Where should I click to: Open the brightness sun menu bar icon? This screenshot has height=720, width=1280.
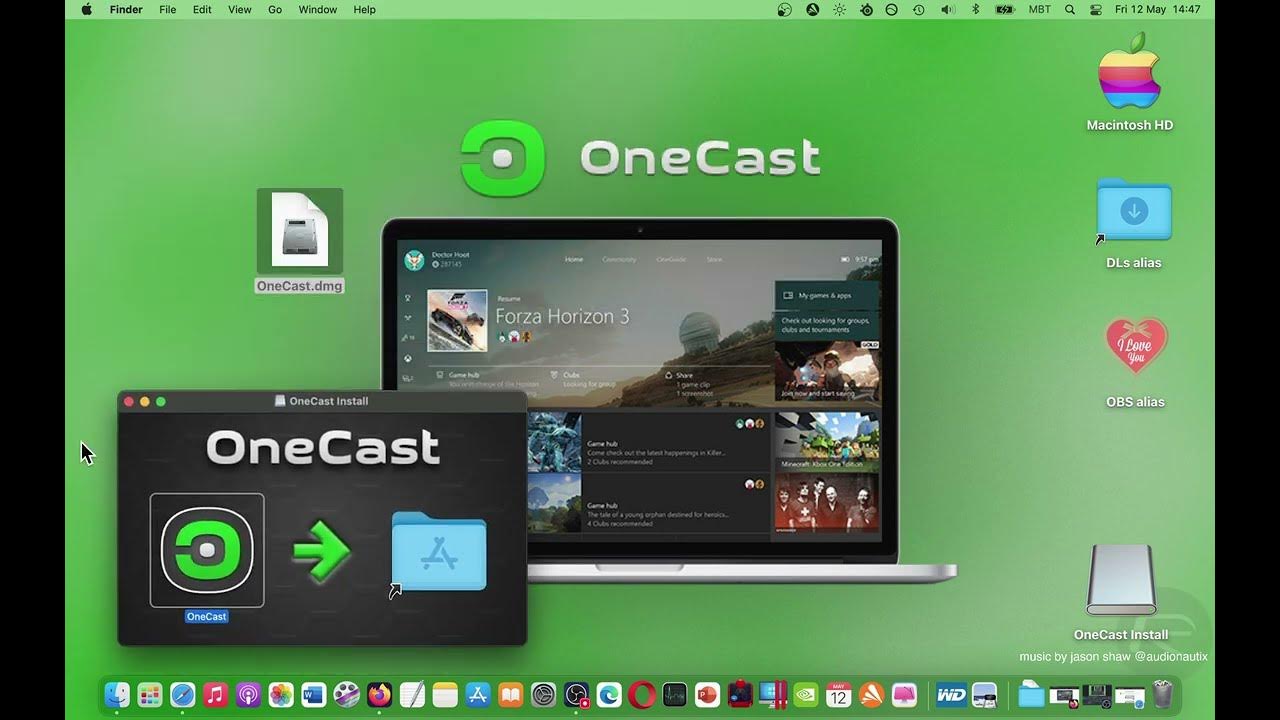coord(839,9)
